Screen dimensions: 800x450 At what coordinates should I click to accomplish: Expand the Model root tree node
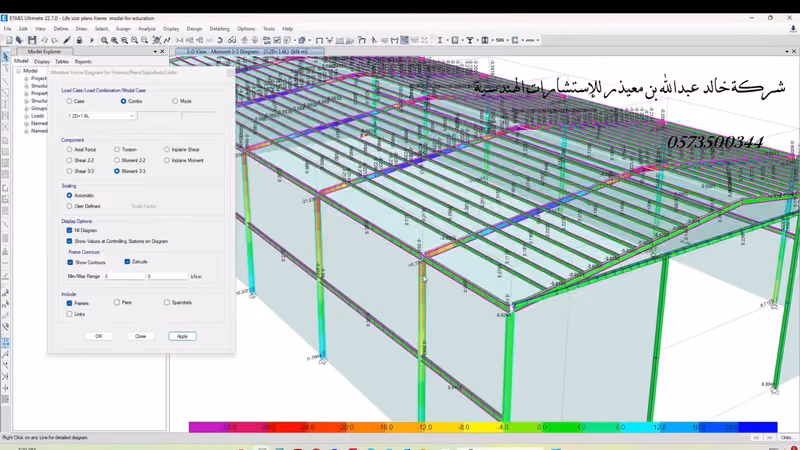pyautogui.click(x=18, y=71)
